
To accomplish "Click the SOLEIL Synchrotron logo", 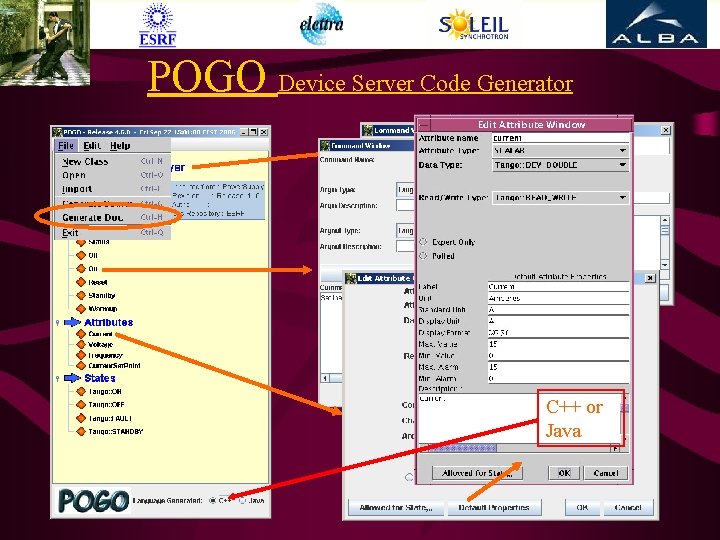I will pyautogui.click(x=474, y=24).
